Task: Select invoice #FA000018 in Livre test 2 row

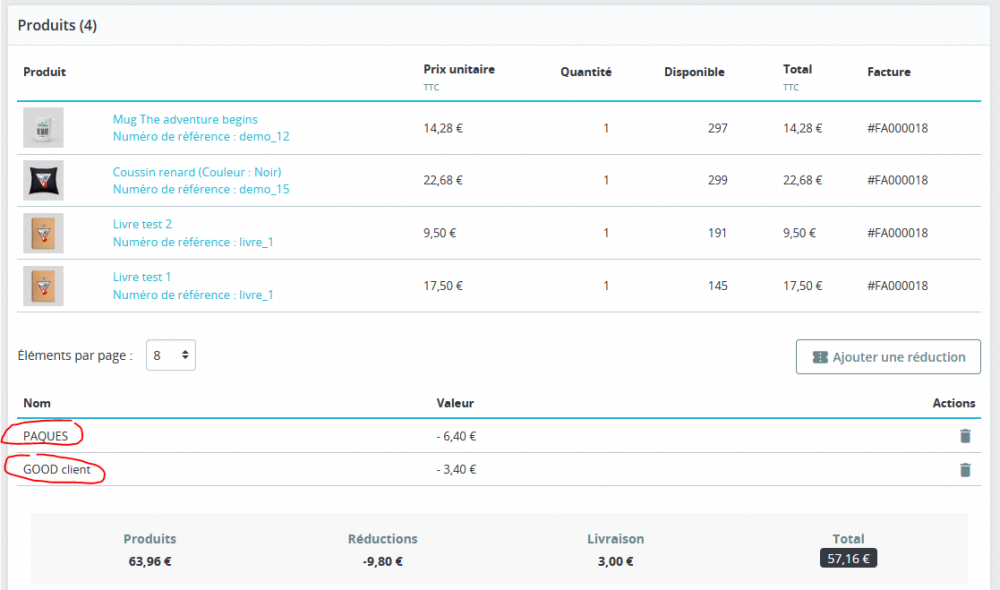Action: click(897, 233)
